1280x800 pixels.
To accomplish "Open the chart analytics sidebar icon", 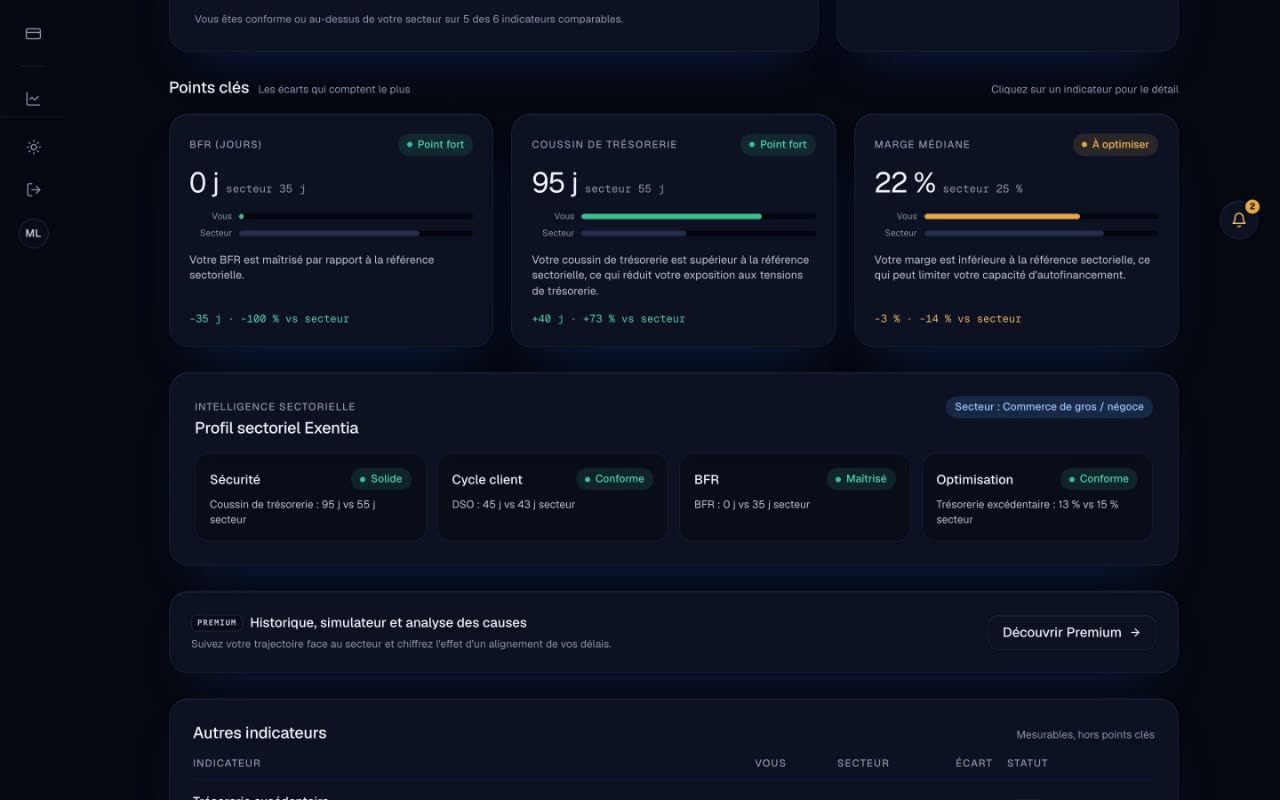I will [x=33, y=99].
